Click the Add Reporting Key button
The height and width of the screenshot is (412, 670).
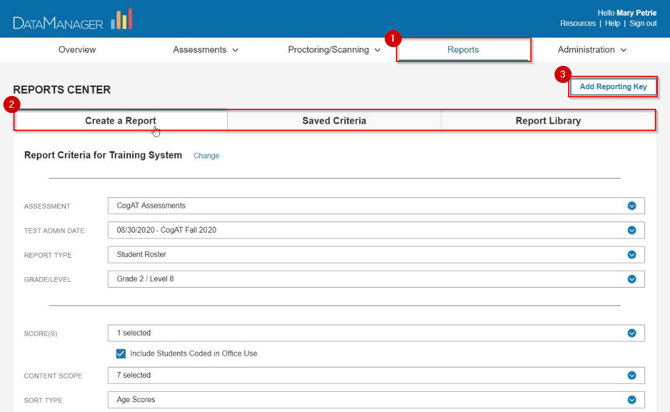(x=613, y=87)
